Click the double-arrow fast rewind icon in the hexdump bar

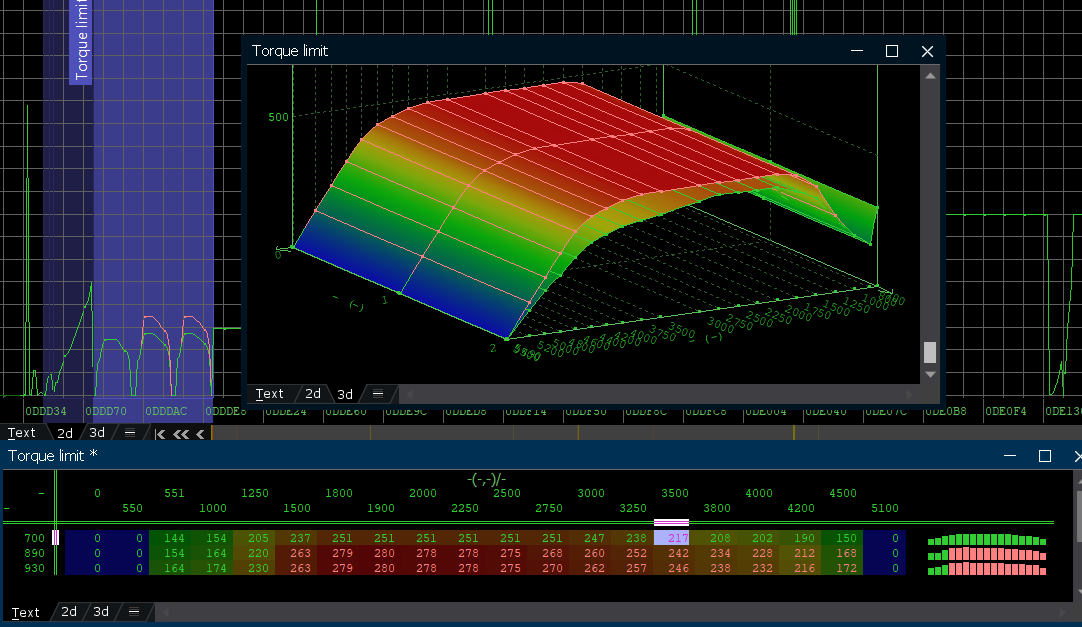(x=181, y=434)
